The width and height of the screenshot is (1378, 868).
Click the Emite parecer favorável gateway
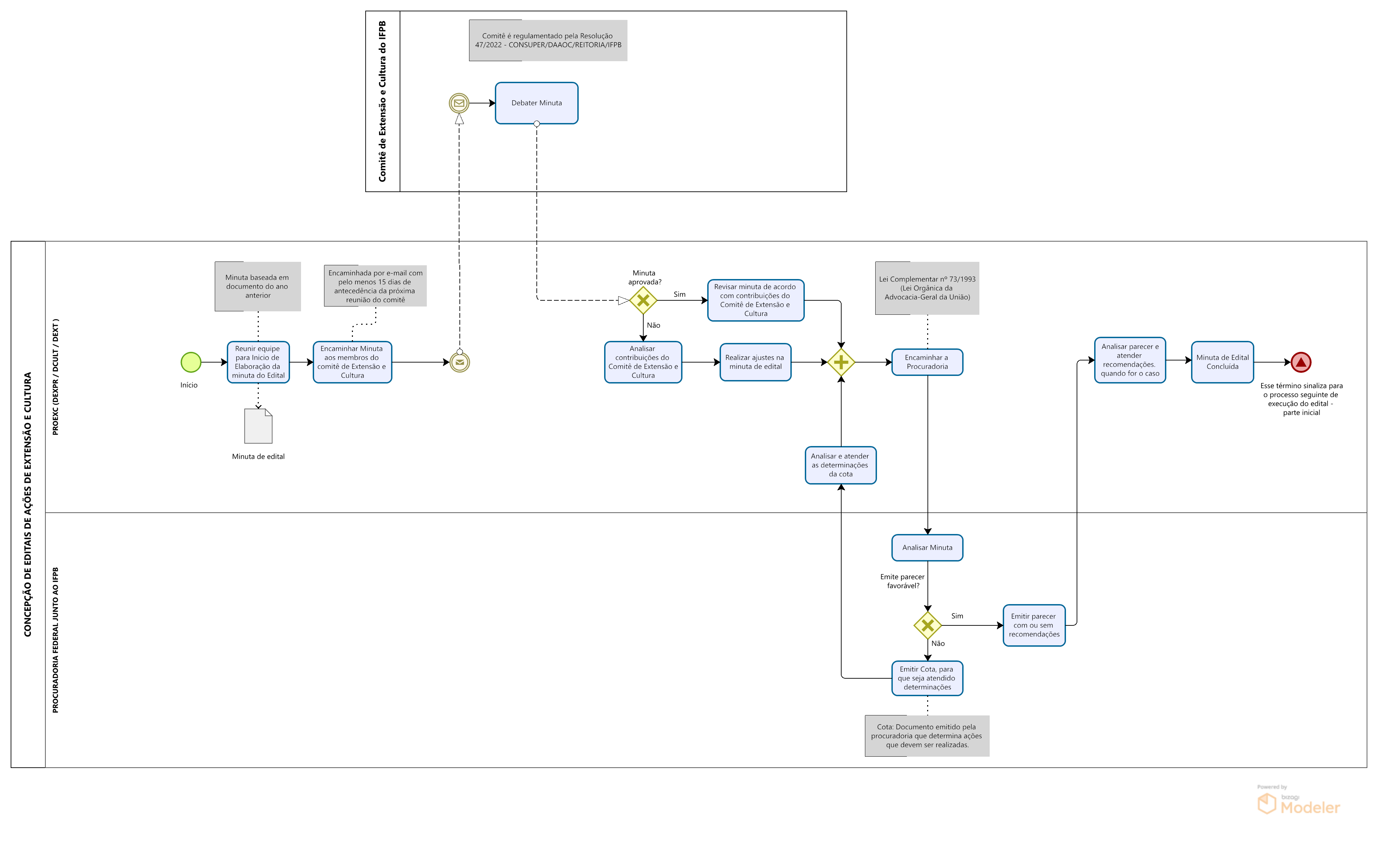click(927, 625)
